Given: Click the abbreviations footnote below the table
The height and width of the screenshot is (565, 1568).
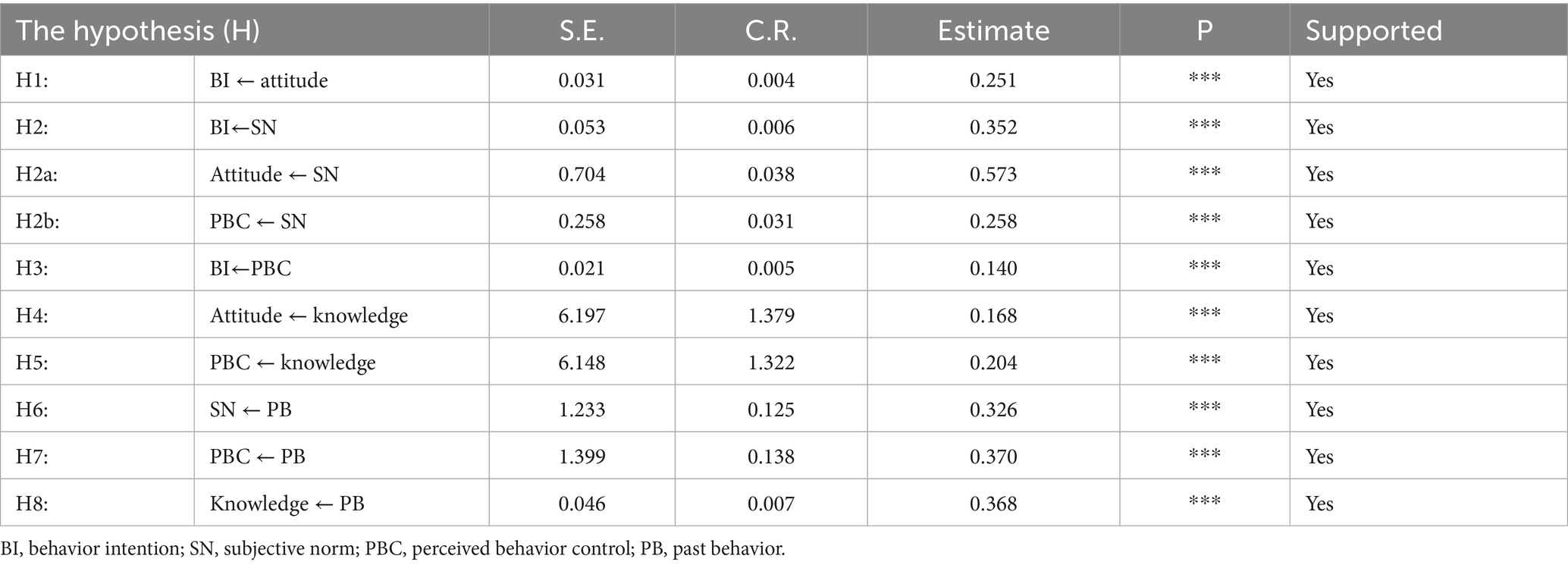Looking at the screenshot, I should coord(393,549).
